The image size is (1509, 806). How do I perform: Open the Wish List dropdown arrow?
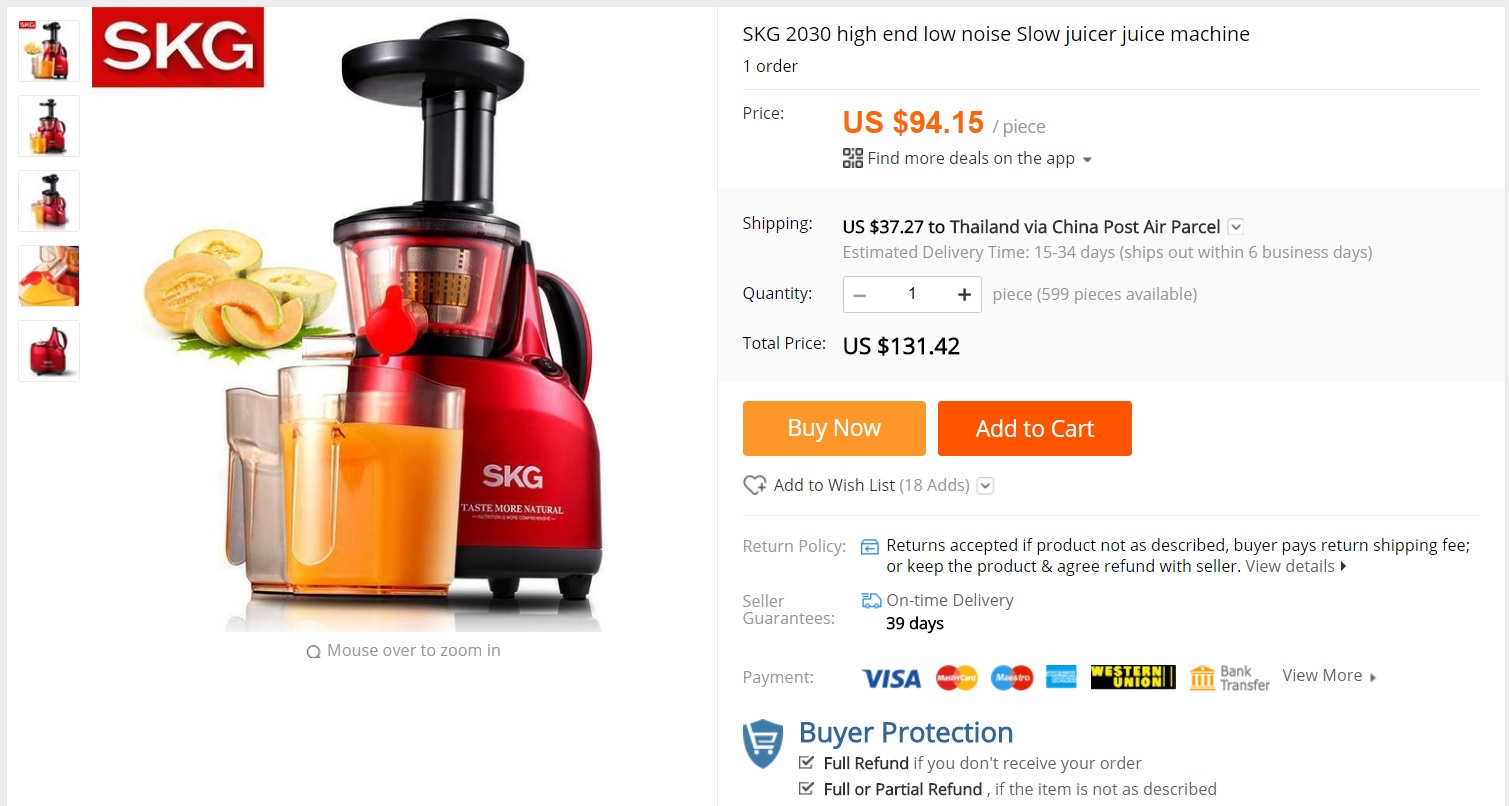tap(985, 485)
